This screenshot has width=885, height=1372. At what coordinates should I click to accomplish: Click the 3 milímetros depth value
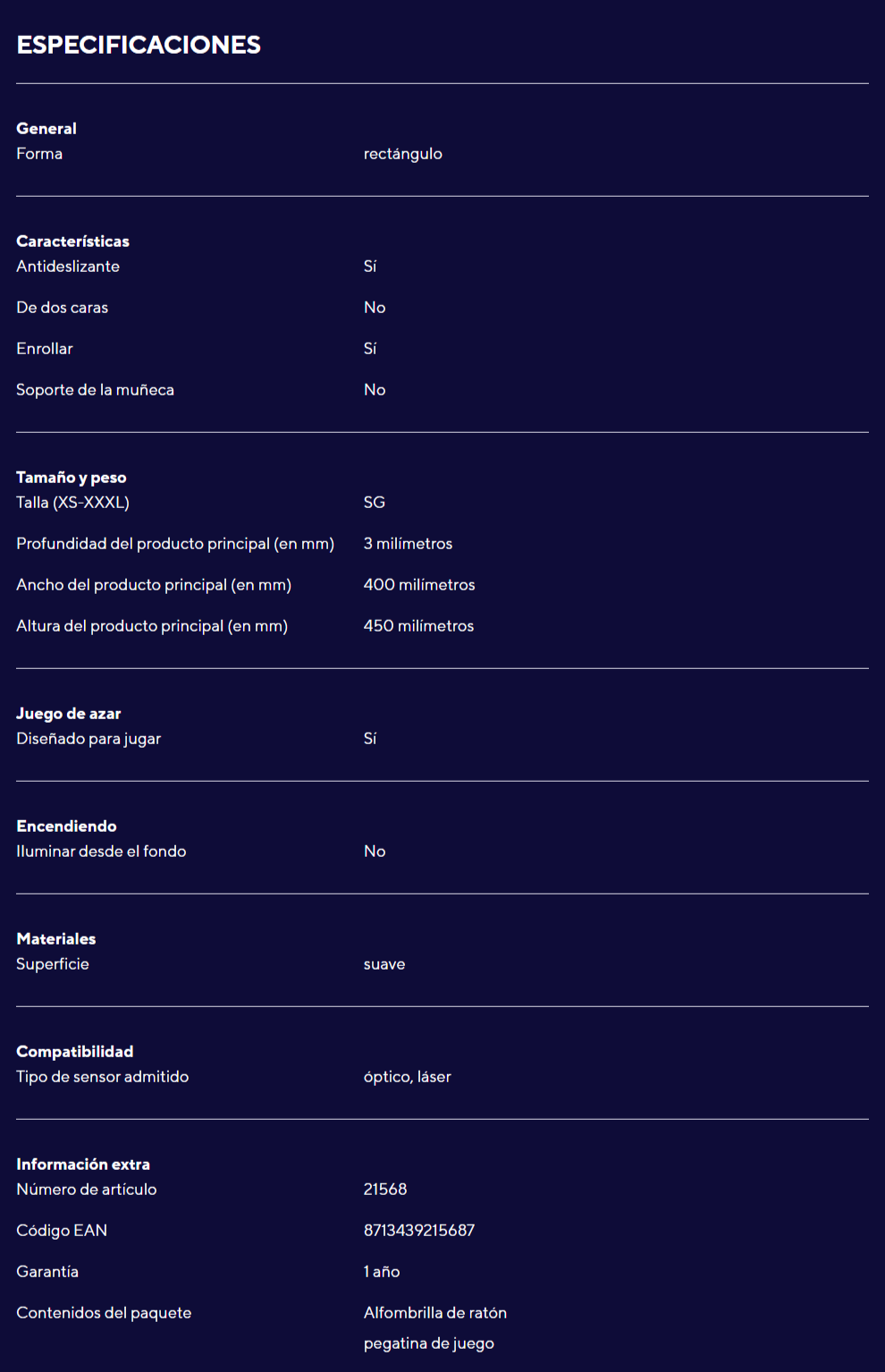tap(408, 544)
